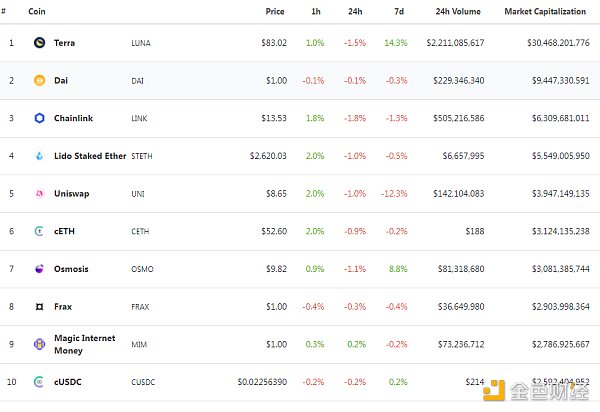Click the Chainlink hexagon logo icon
Image resolution: width=600 pixels, height=412 pixels.
[x=40, y=118]
